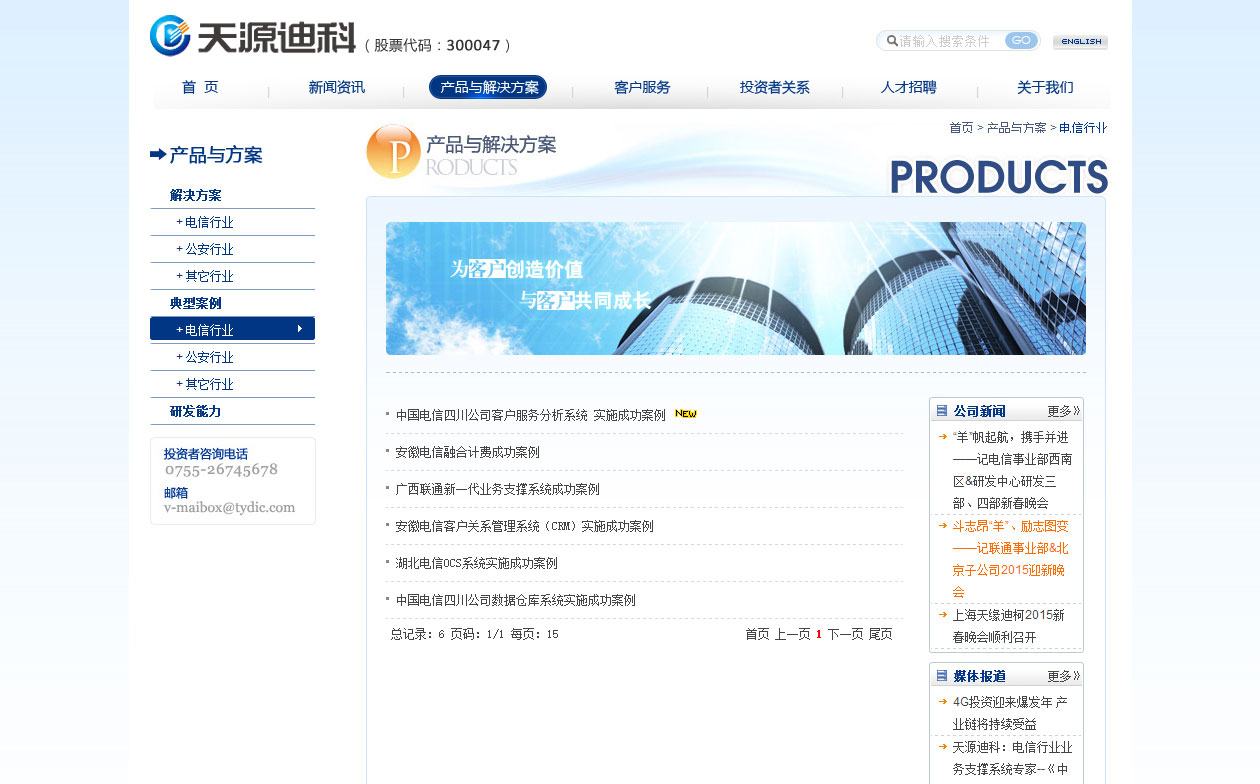Open the 产品与解决方案 navigation menu

click(x=488, y=87)
